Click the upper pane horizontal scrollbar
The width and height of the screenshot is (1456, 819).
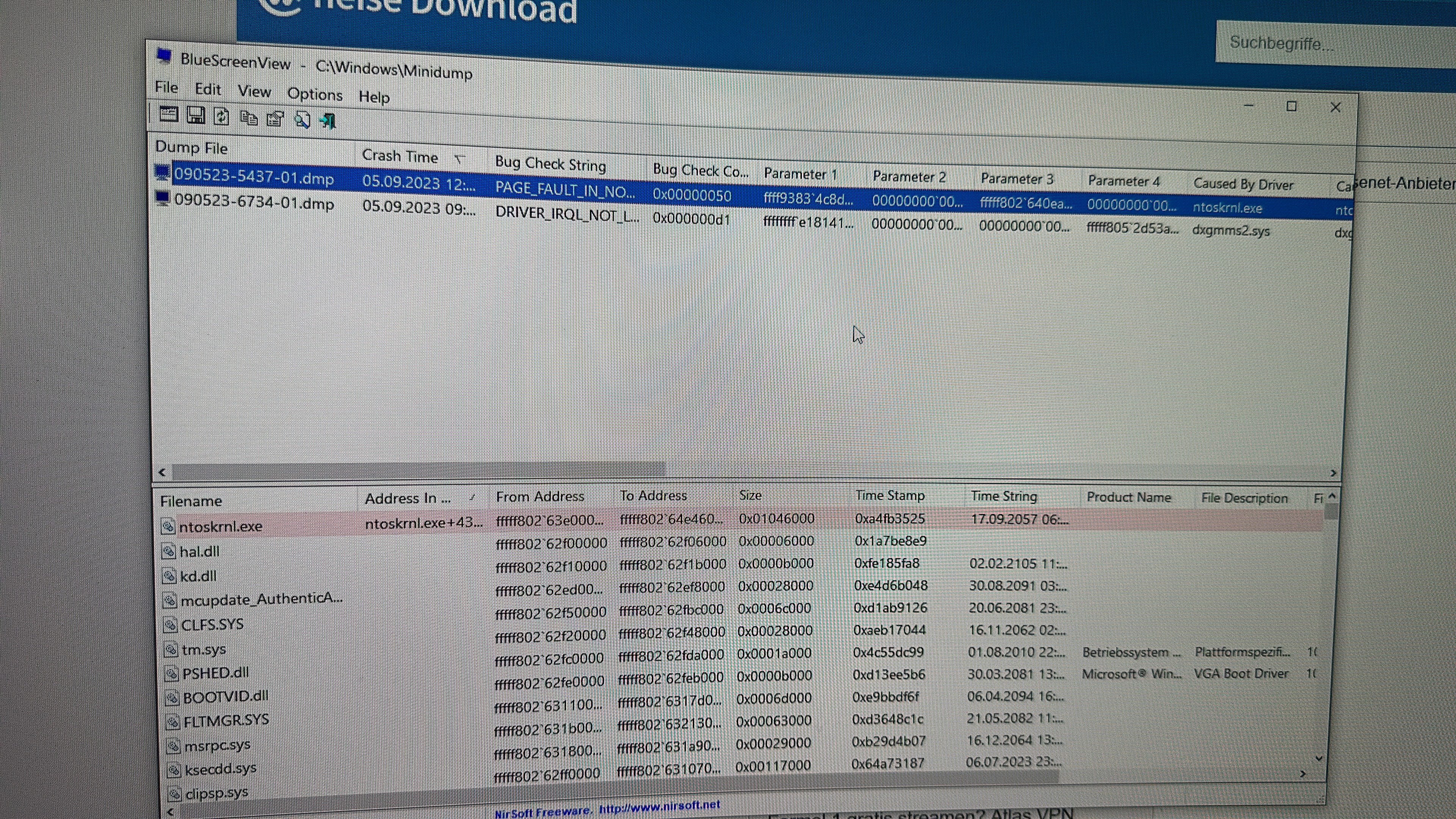point(418,470)
